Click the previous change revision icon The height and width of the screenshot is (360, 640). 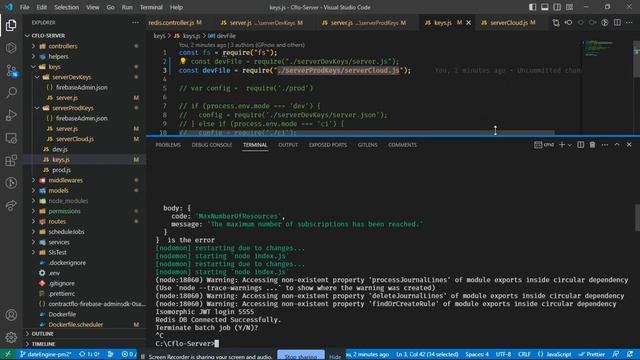click(x=568, y=22)
